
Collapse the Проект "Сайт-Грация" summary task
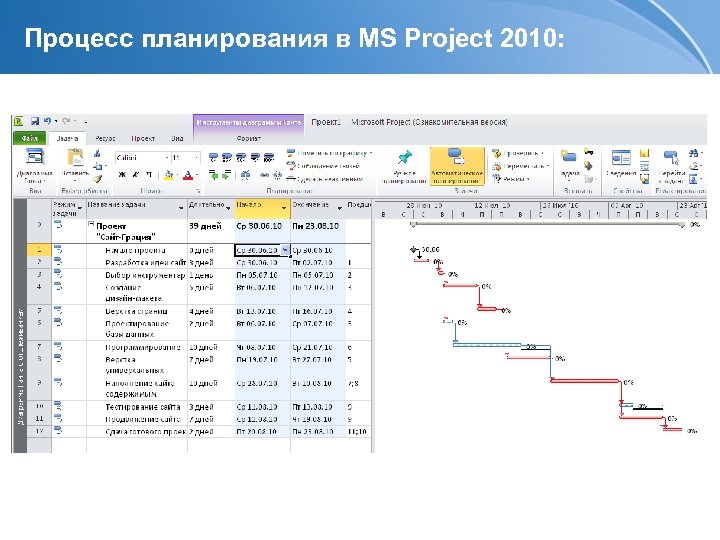click(91, 225)
